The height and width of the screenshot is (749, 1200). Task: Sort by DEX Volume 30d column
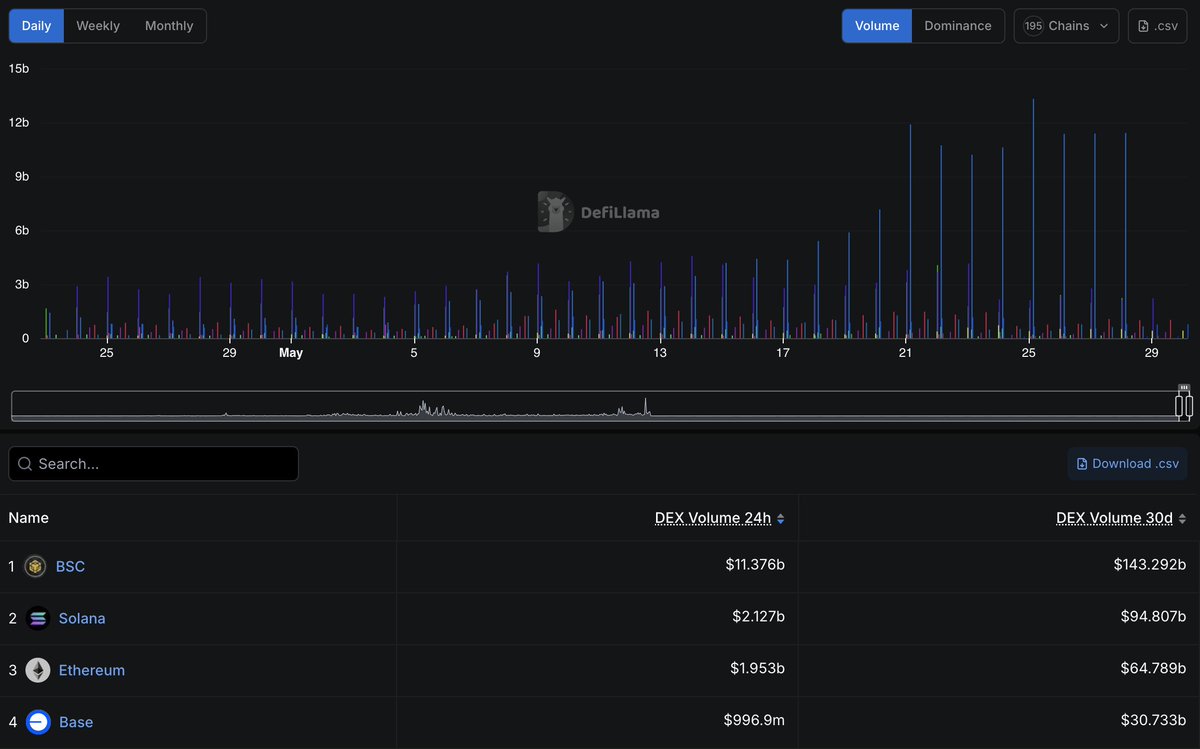[x=1115, y=518]
